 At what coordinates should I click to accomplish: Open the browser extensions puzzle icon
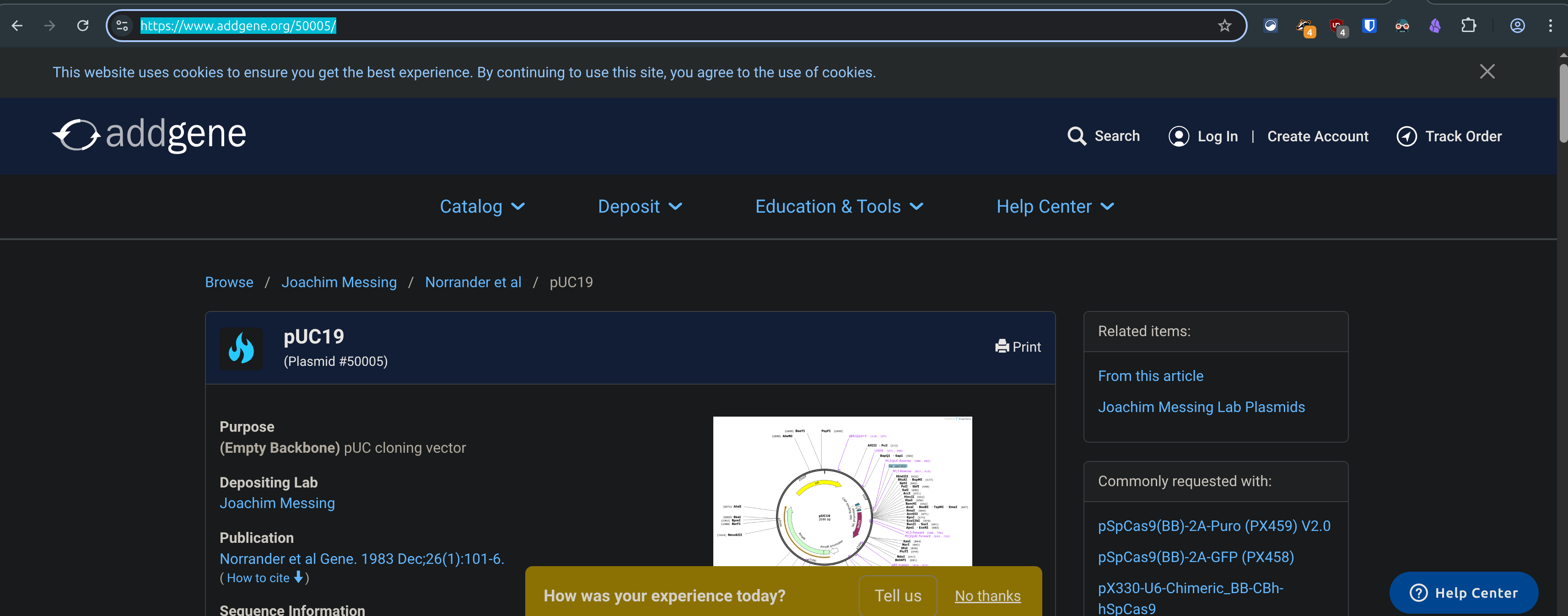(1468, 26)
